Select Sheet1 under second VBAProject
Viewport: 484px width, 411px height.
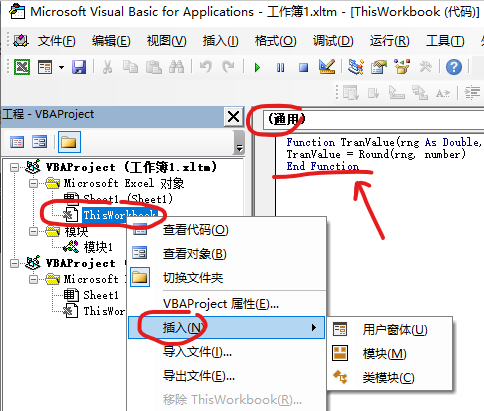(101, 295)
